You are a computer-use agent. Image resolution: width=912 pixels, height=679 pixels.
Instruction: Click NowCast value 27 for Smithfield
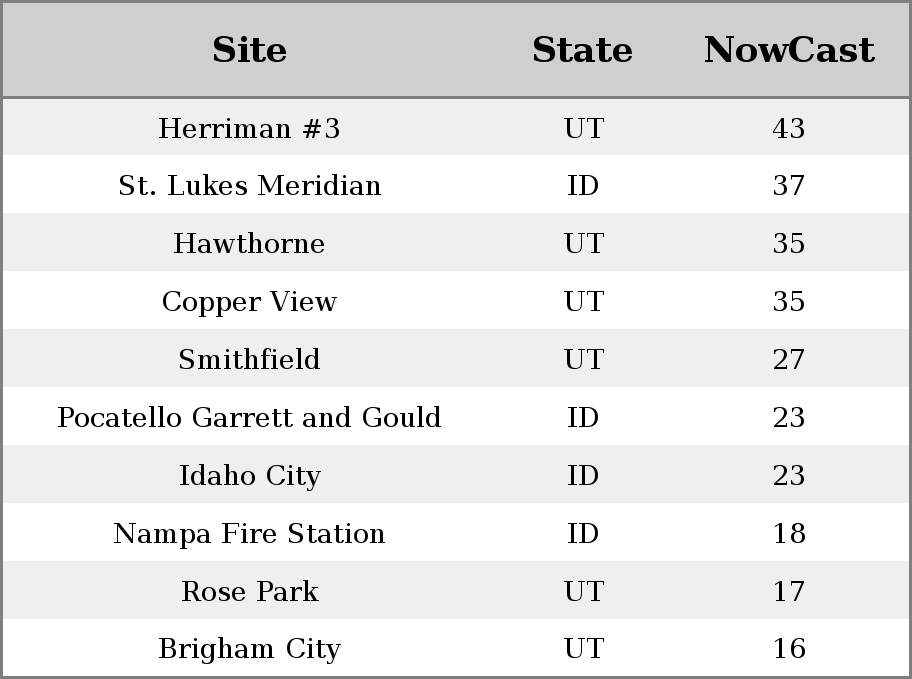(x=789, y=359)
